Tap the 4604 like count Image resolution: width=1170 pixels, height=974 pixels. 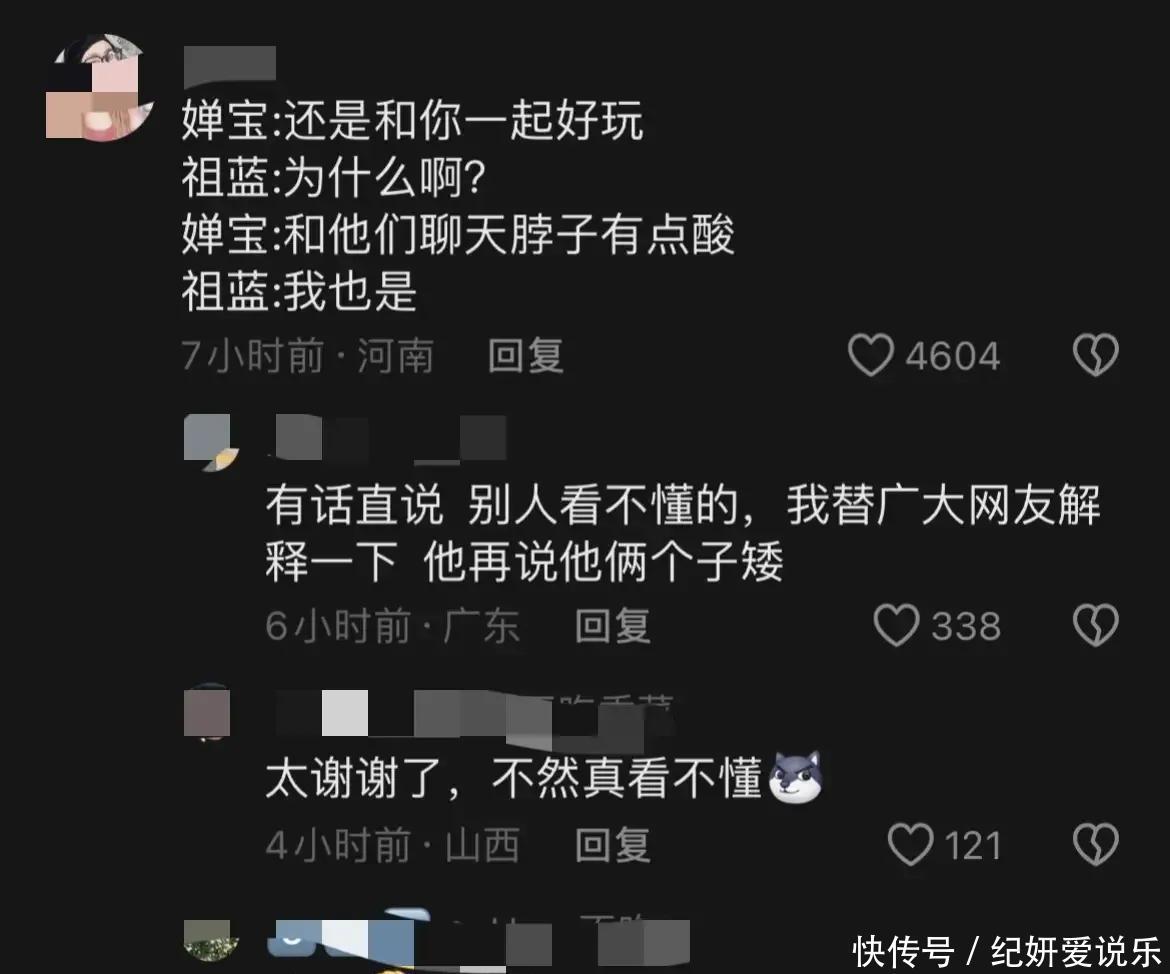(953, 356)
